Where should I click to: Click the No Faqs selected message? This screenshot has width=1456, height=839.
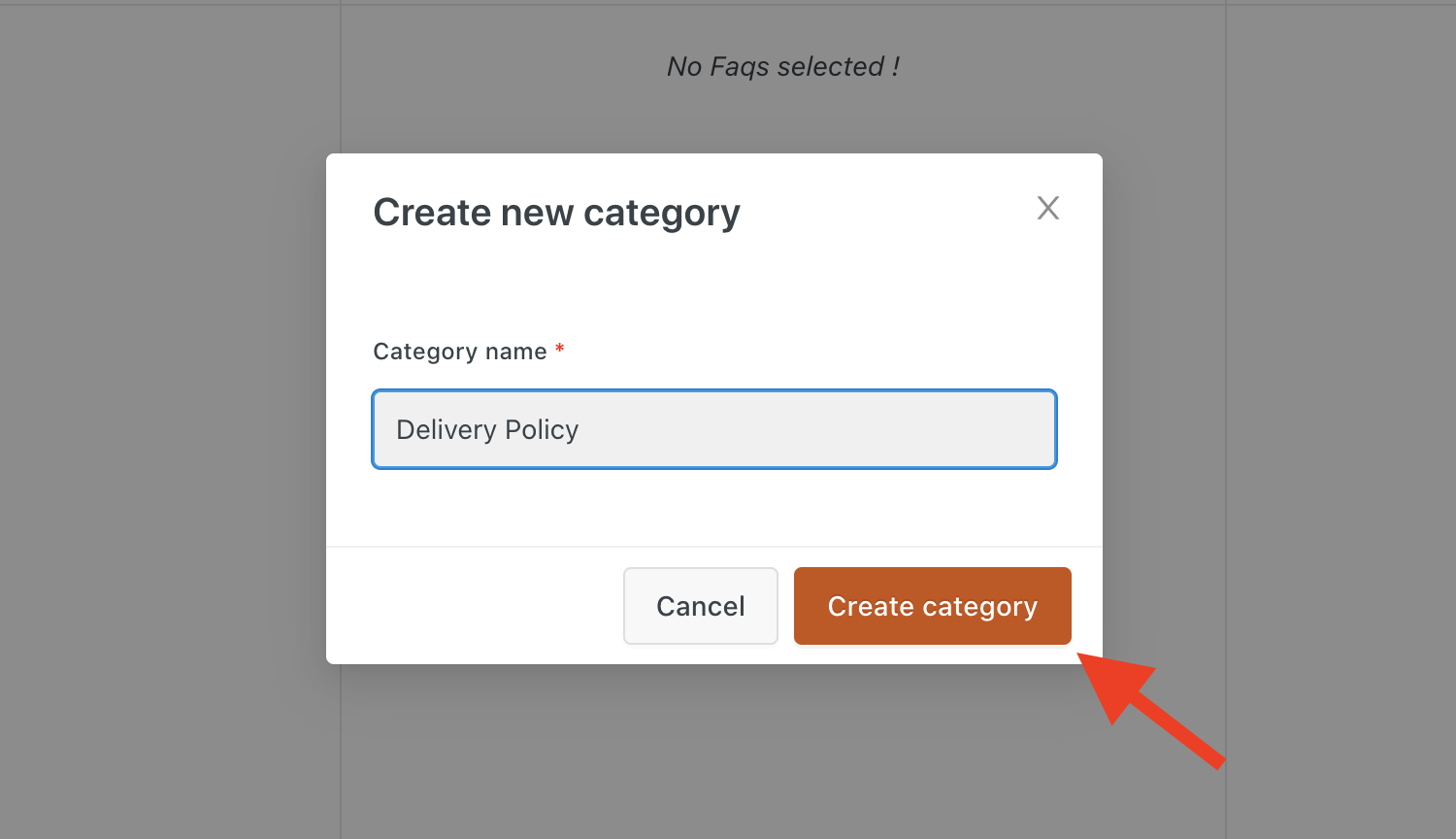pyautogui.click(x=783, y=66)
